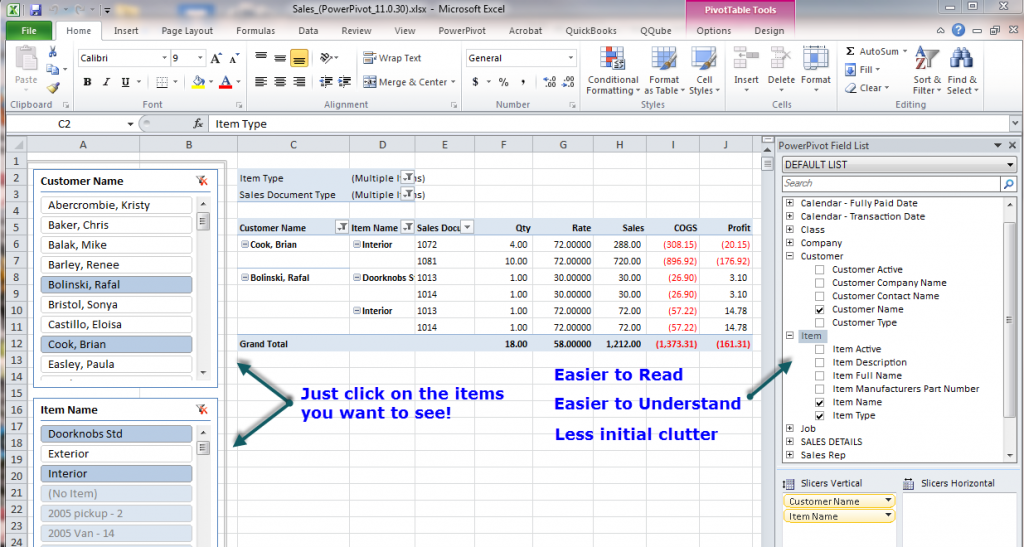Screen dimensions: 1024x547
Task: Open Conditional Formatting menu
Action: (x=613, y=70)
